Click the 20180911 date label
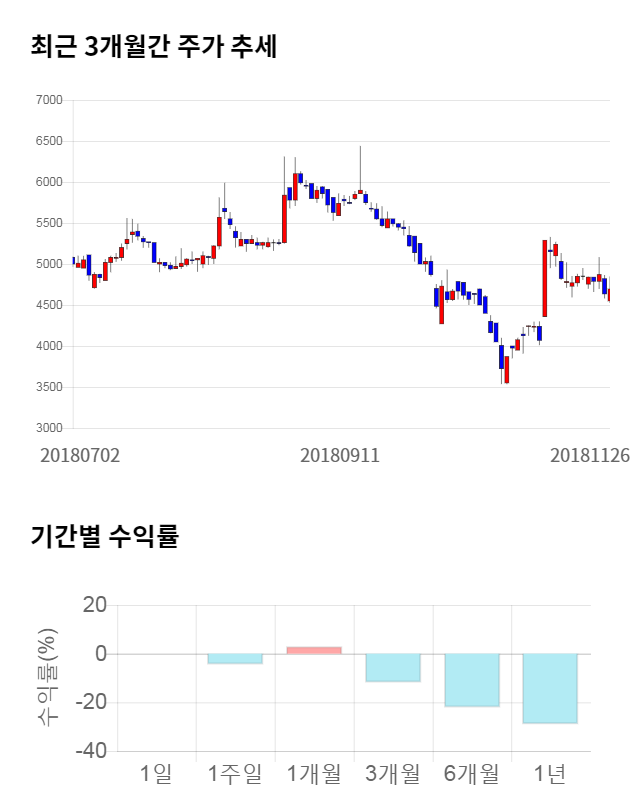Image resolution: width=640 pixels, height=810 pixels. (340, 455)
